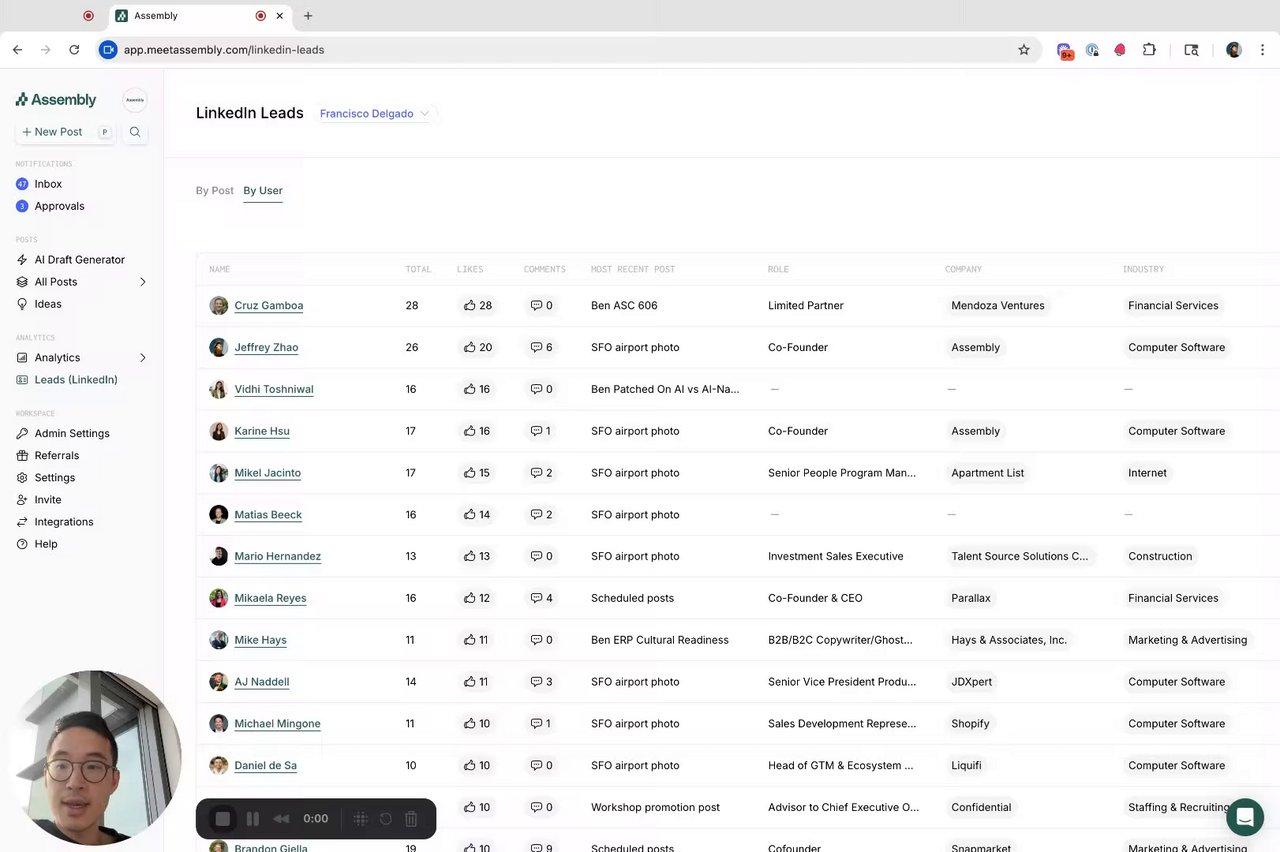Screen dimensions: 1280x852
Task: Reload the page in the browser
Action: [74, 50]
